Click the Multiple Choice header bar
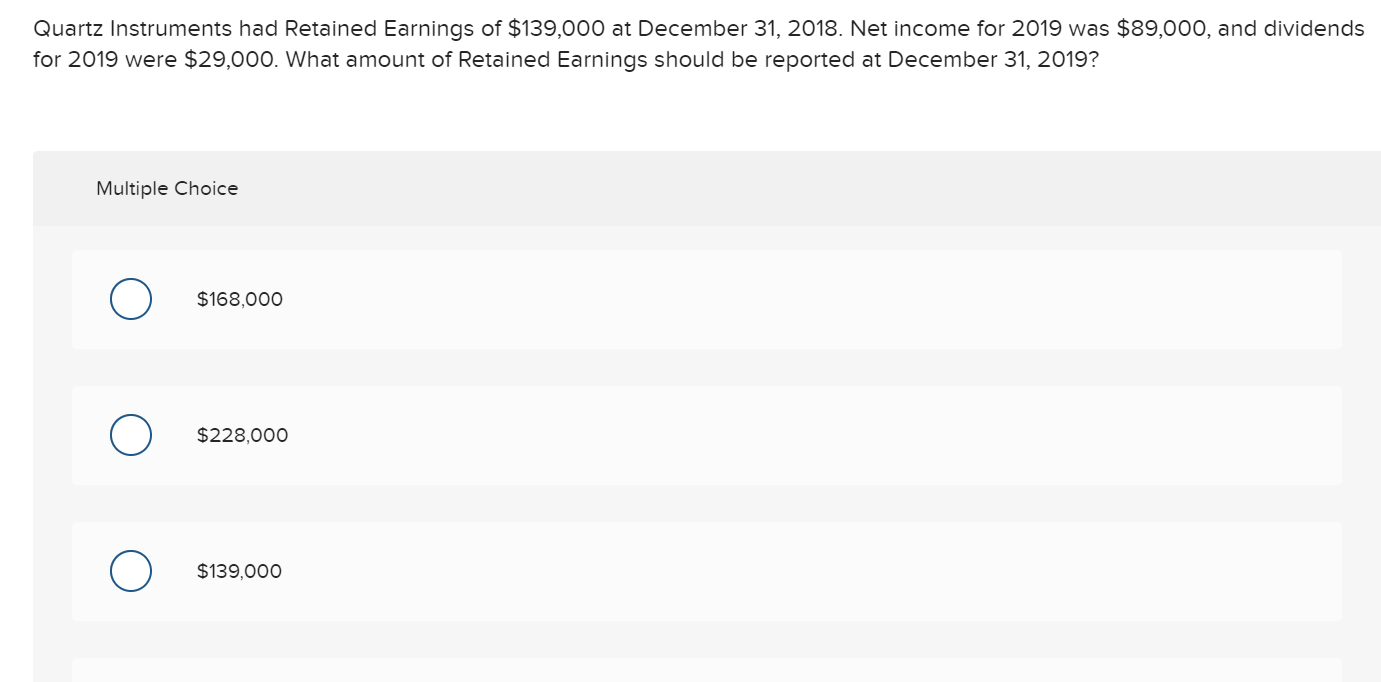 coord(700,187)
